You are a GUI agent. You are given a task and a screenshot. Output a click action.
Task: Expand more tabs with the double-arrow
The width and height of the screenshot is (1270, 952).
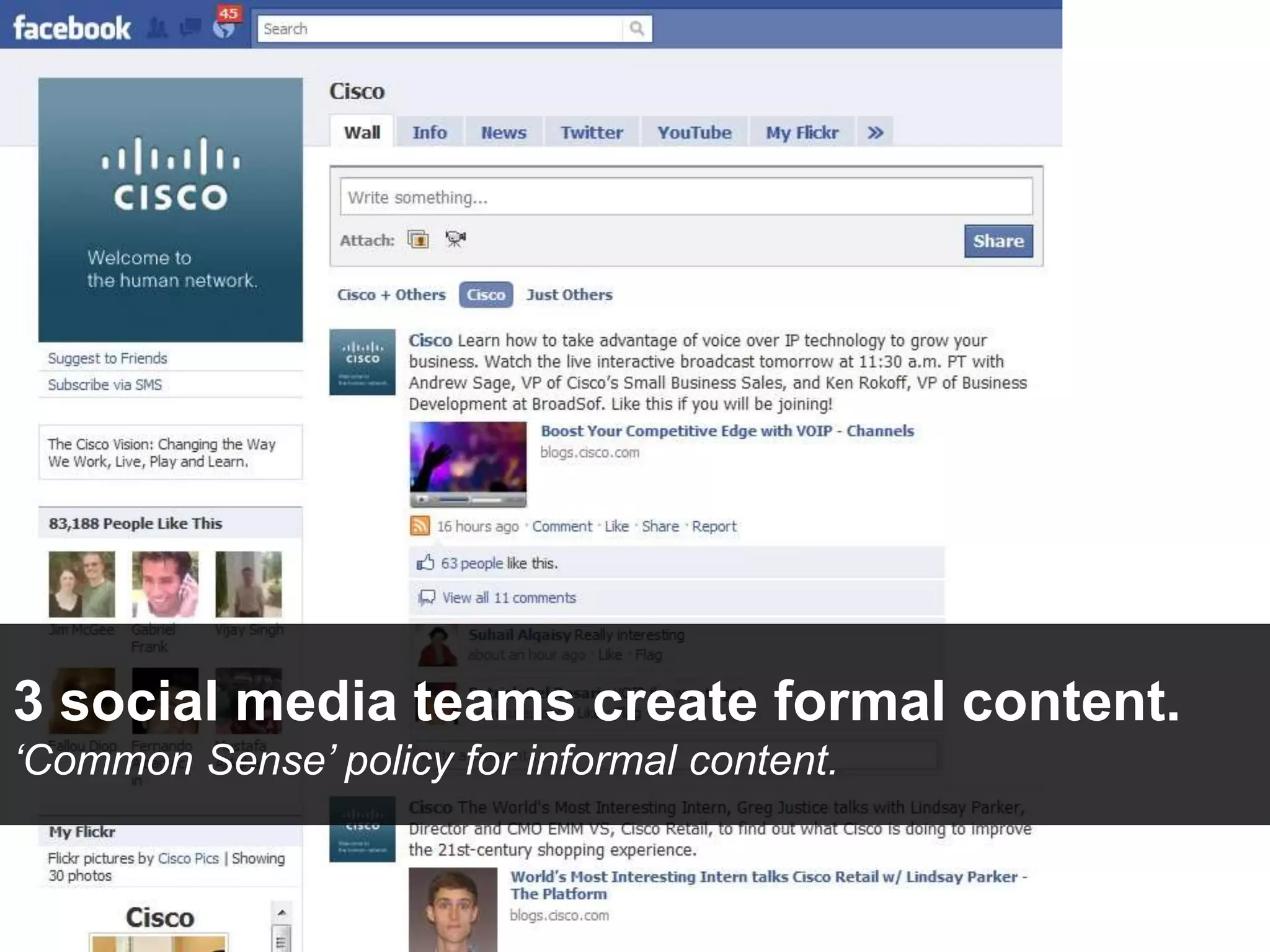click(875, 132)
